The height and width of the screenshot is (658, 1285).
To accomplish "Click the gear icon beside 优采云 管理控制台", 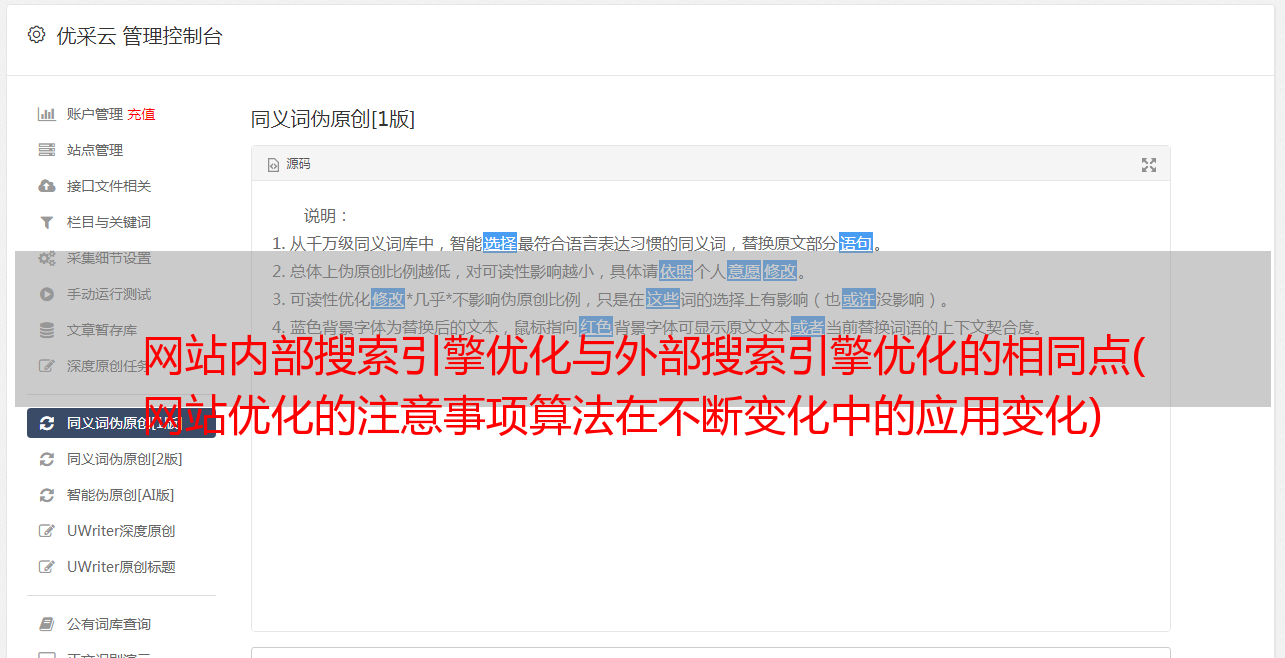I will pyautogui.click(x=36, y=35).
